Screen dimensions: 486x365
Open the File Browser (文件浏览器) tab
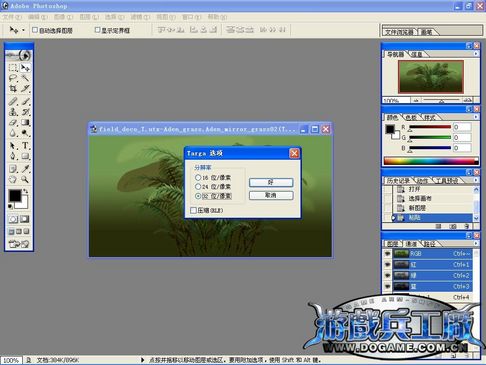tap(399, 32)
